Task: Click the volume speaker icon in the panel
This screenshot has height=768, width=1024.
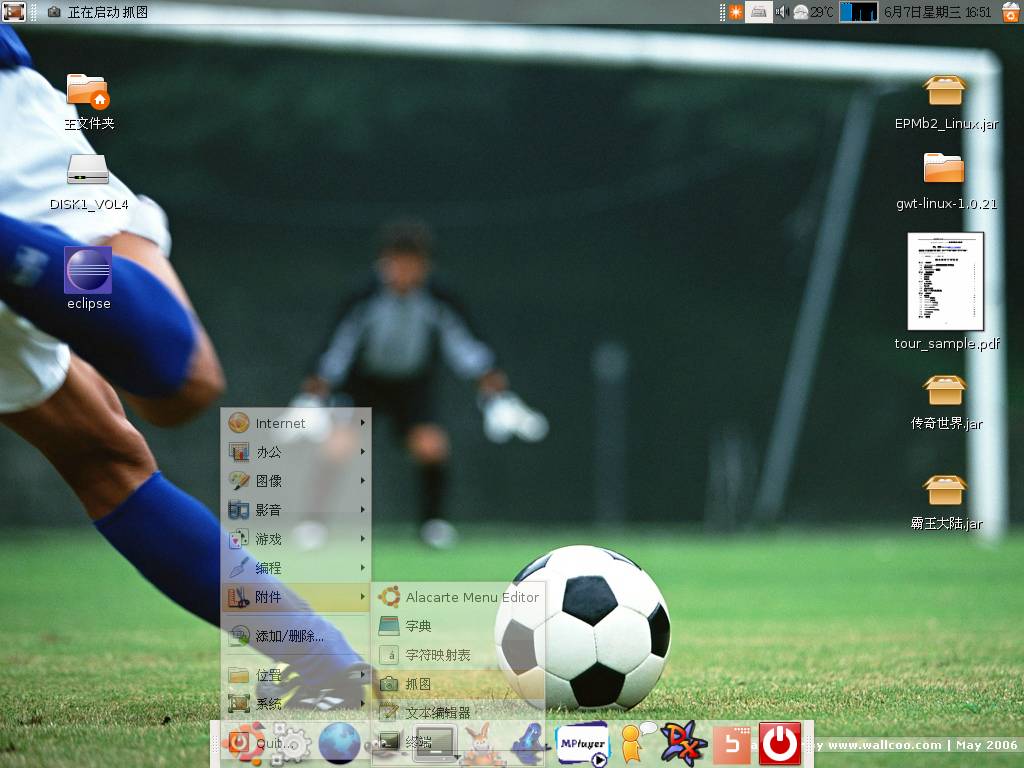Action: 782,12
